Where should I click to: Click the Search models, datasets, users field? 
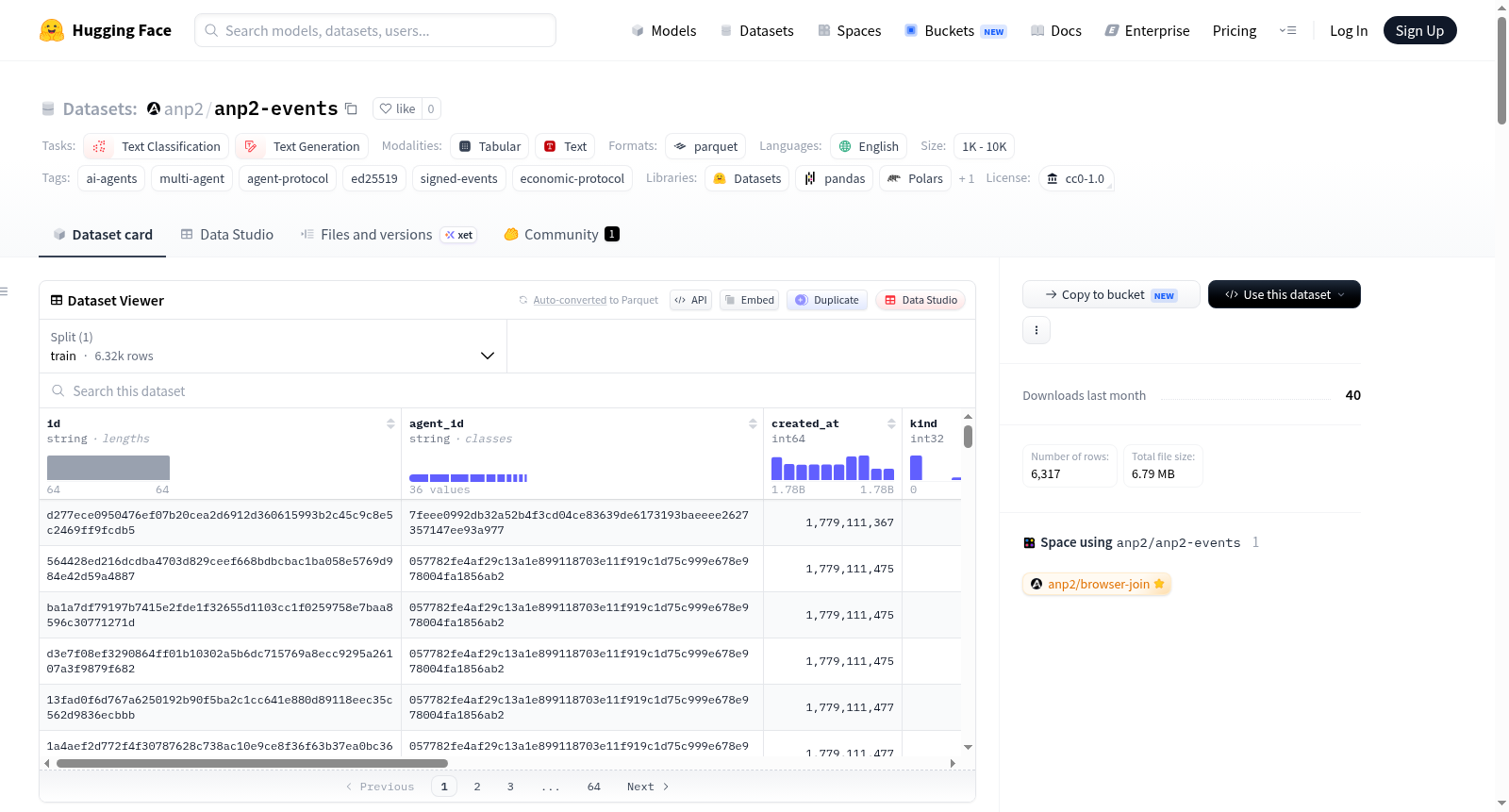tap(375, 30)
